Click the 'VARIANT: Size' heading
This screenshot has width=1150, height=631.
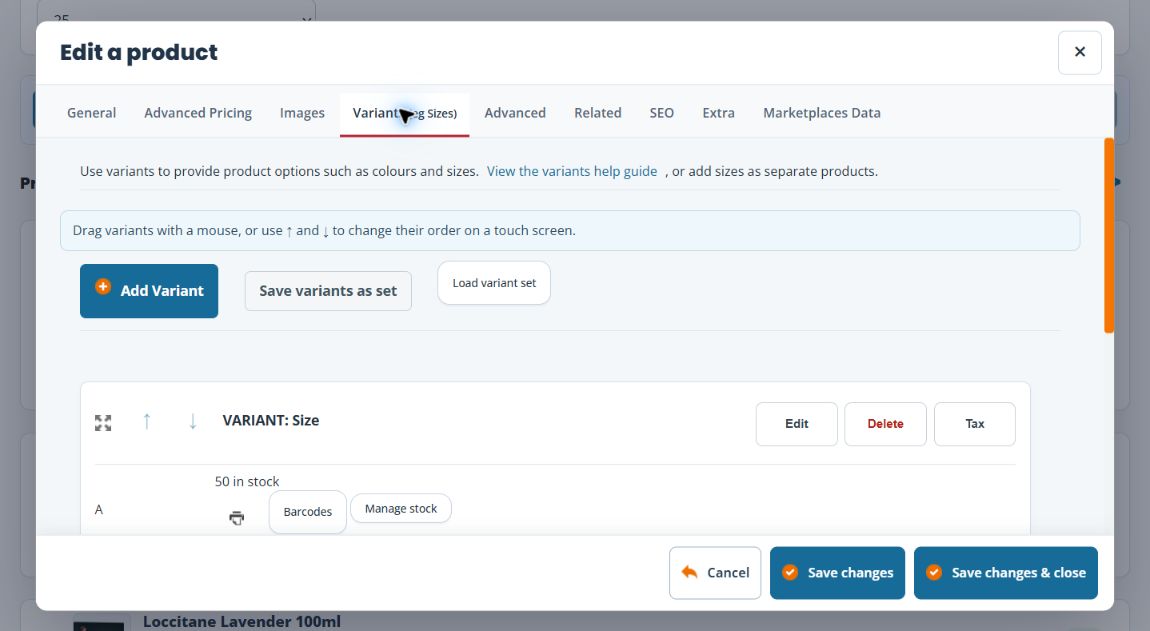point(271,420)
